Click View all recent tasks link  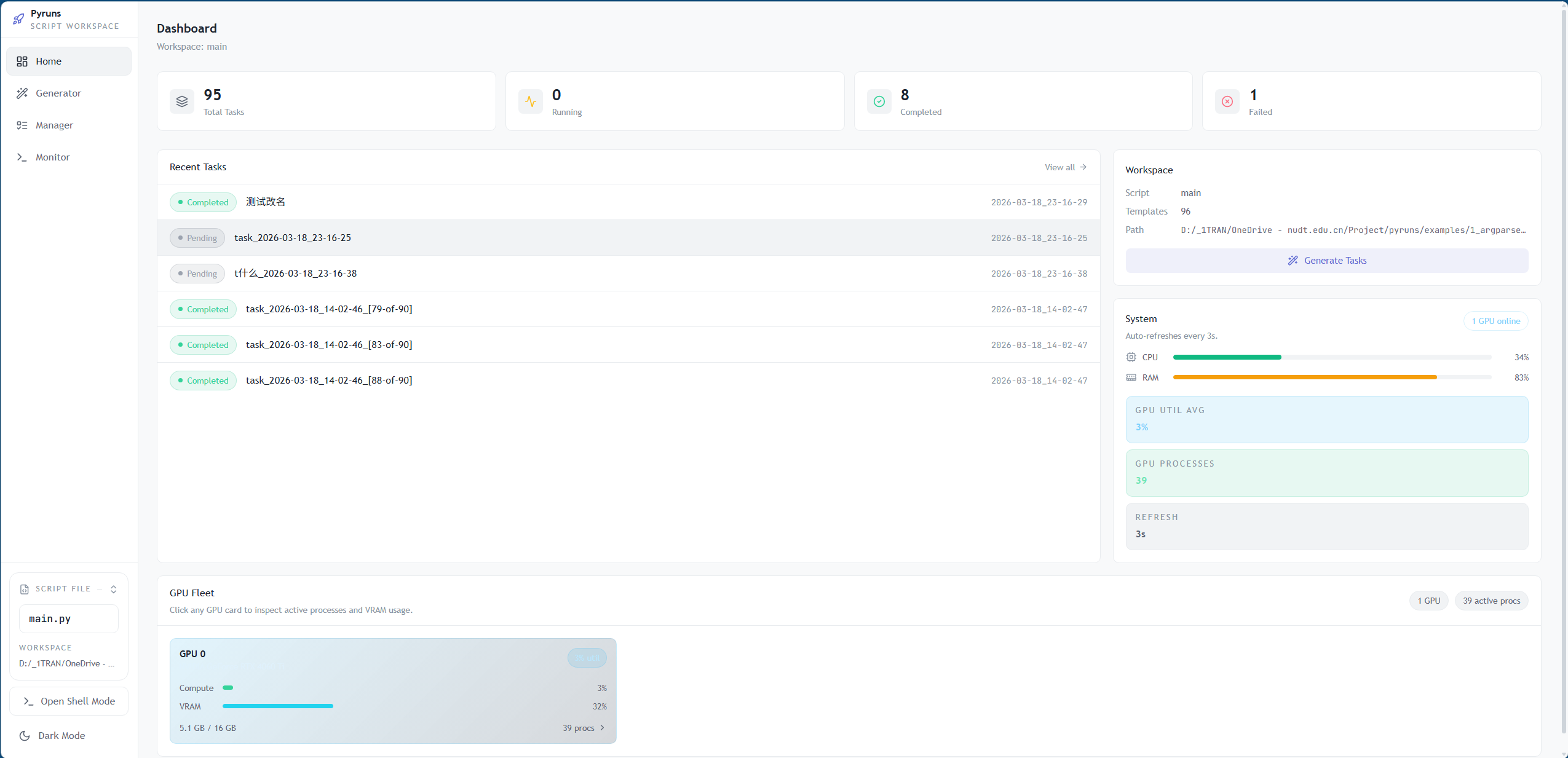(1065, 167)
